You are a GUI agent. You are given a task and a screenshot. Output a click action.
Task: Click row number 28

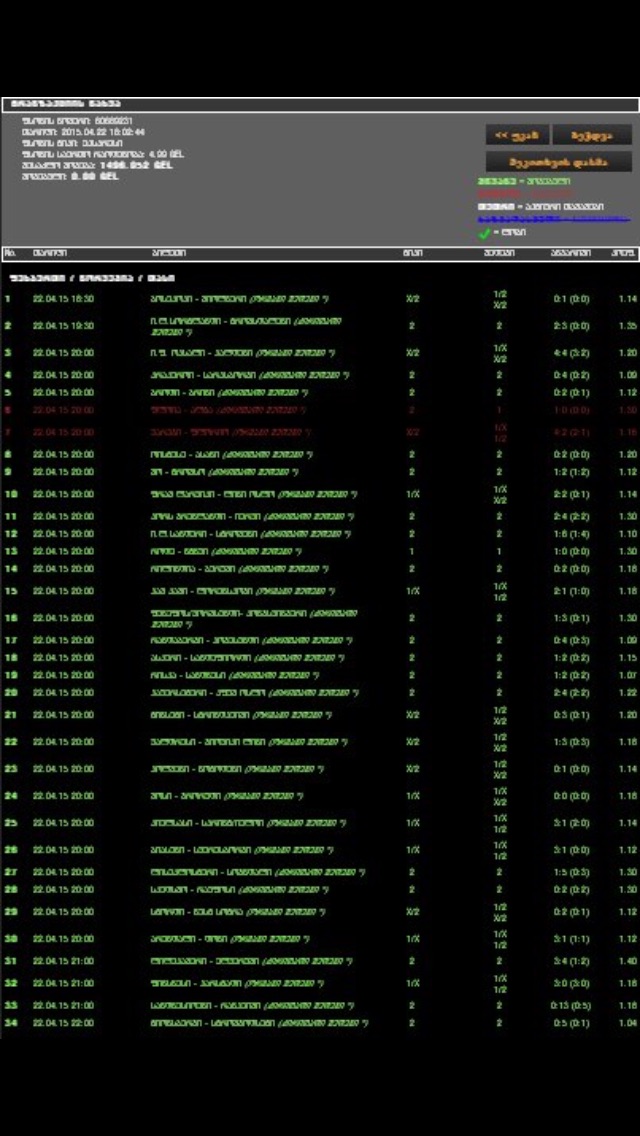[9, 890]
